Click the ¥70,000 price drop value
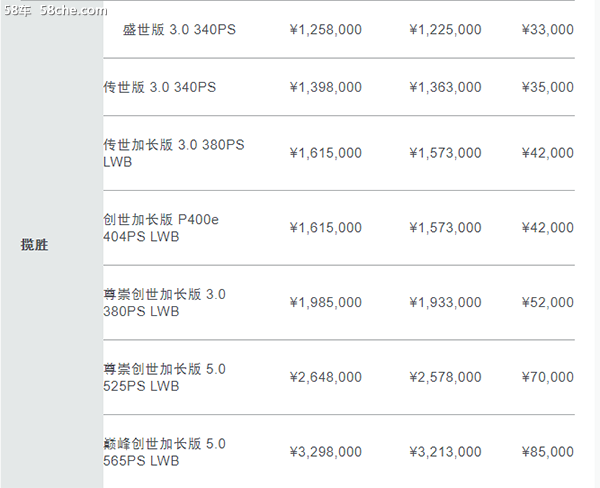 point(548,377)
